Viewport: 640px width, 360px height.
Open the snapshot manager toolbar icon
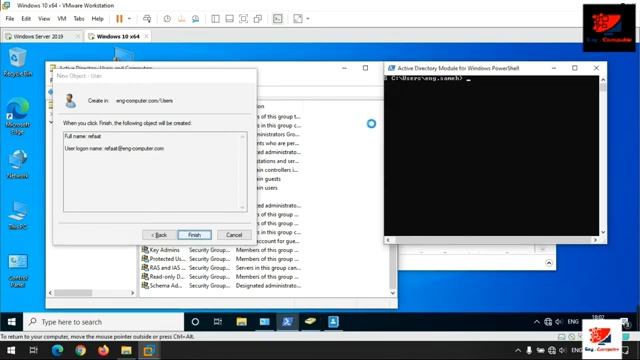[x=196, y=19]
